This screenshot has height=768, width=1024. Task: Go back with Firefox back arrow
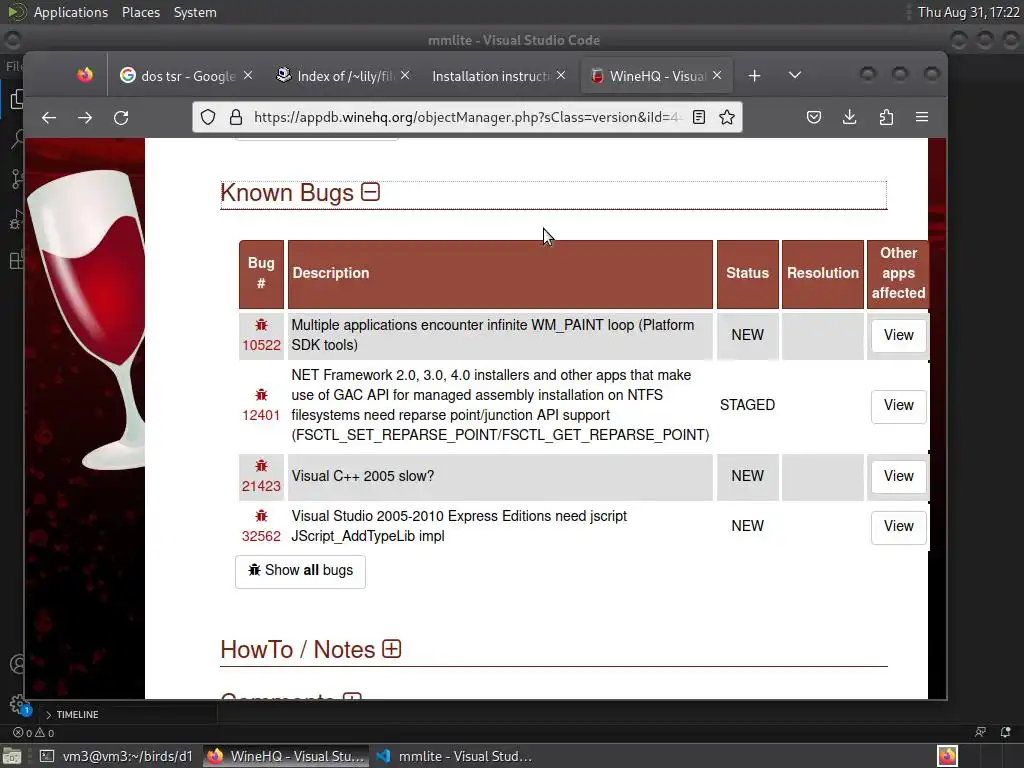point(49,118)
